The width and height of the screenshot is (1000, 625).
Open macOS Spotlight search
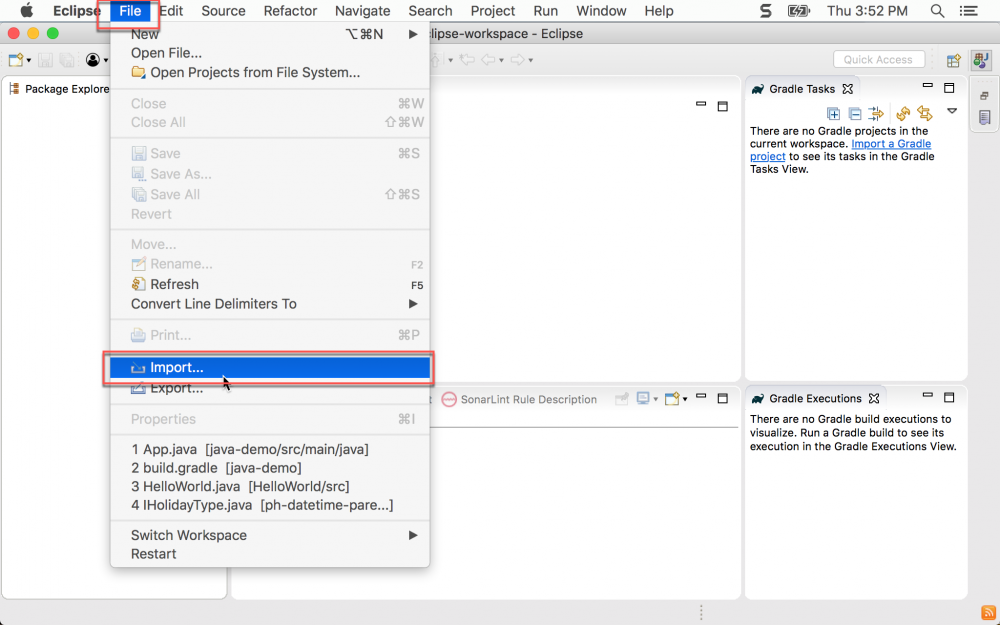pyautogui.click(x=937, y=11)
